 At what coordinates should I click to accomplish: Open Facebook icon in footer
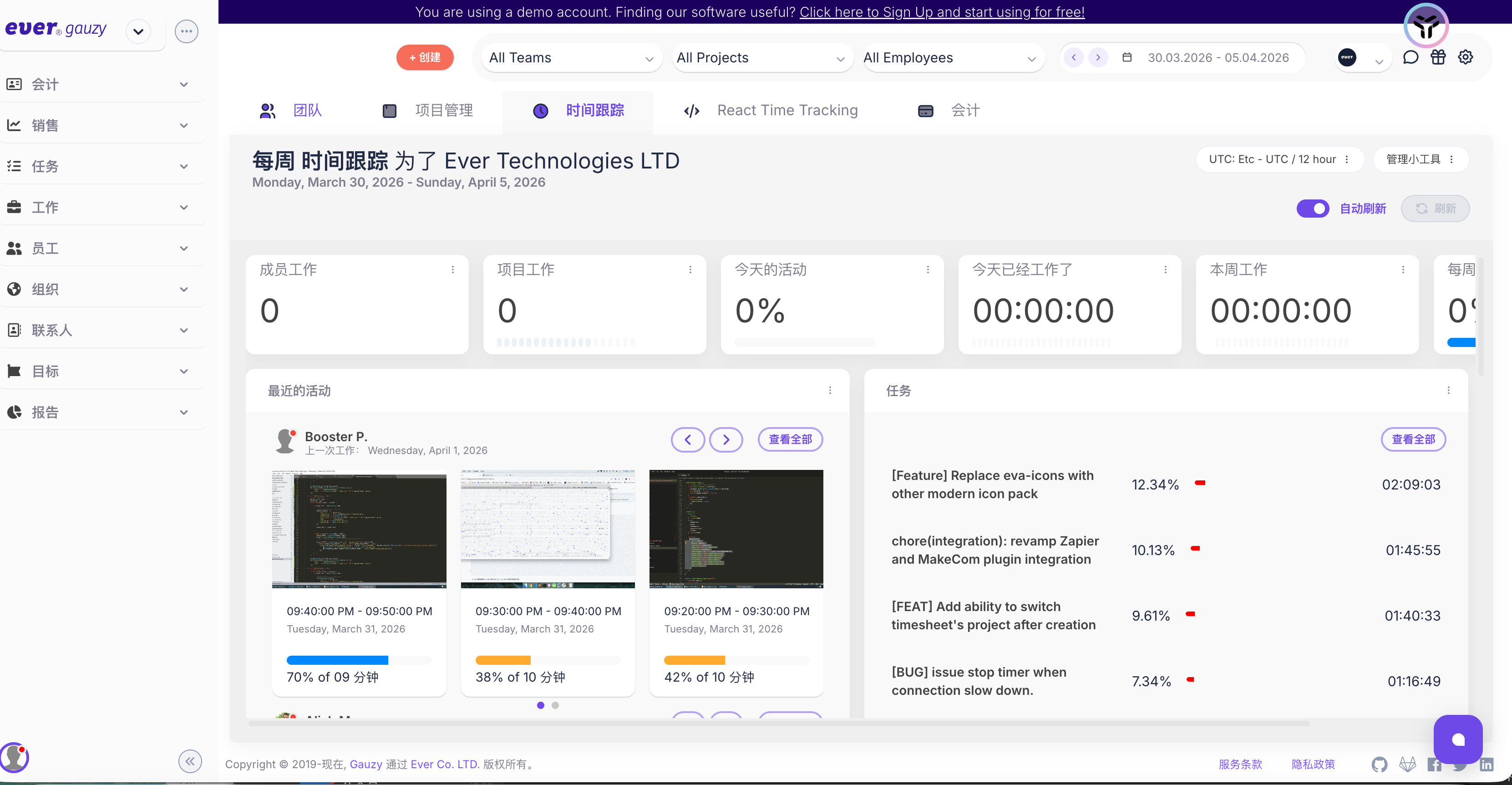pos(1435,765)
